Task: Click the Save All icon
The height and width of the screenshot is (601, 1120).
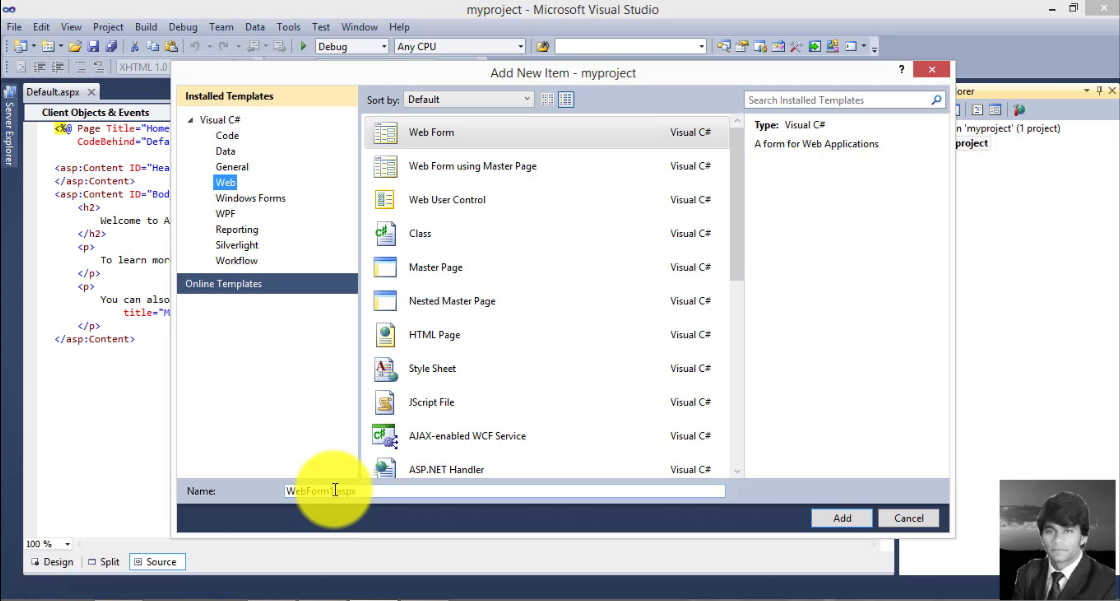Action: coord(111,46)
